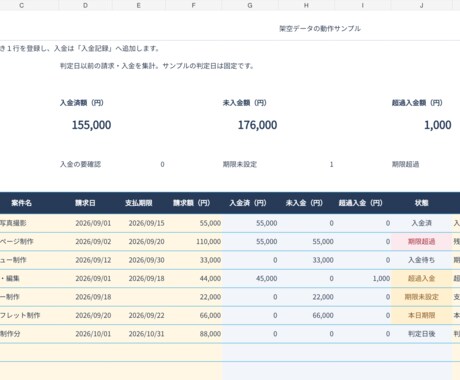Click the 未入金（円） table header
Image resolution: width=460 pixels, height=380 pixels.
click(304, 203)
